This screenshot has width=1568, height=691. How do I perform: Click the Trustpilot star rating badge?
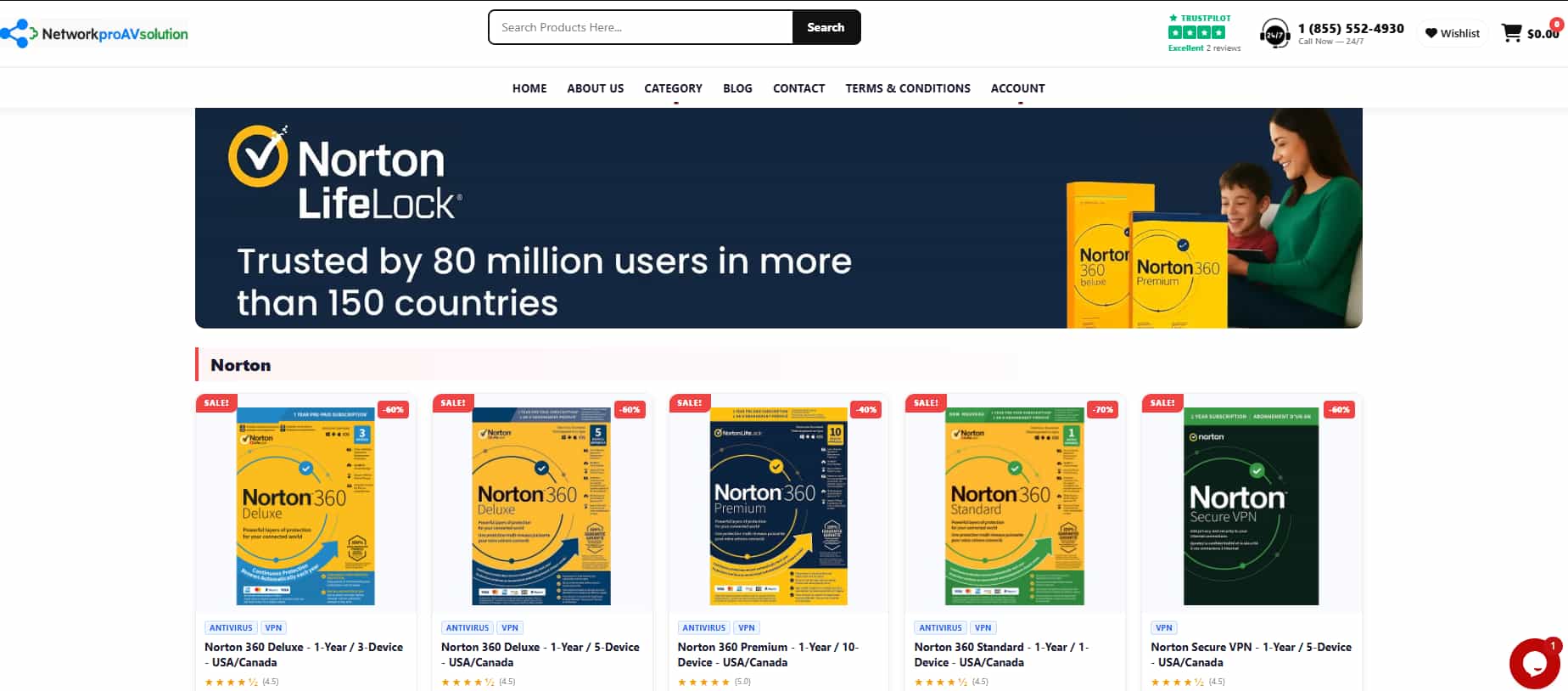(1197, 32)
